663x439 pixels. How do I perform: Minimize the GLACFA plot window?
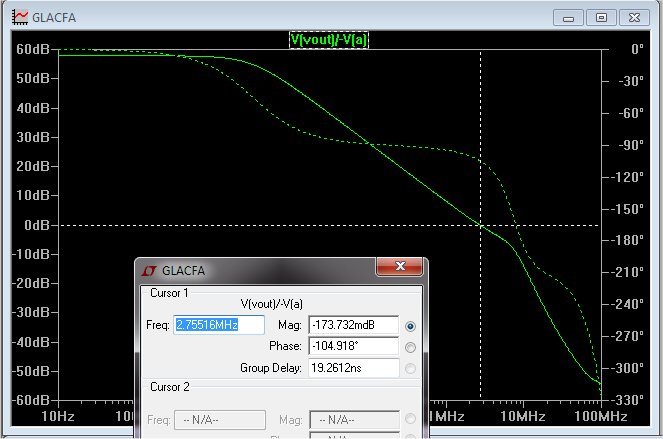[568, 18]
